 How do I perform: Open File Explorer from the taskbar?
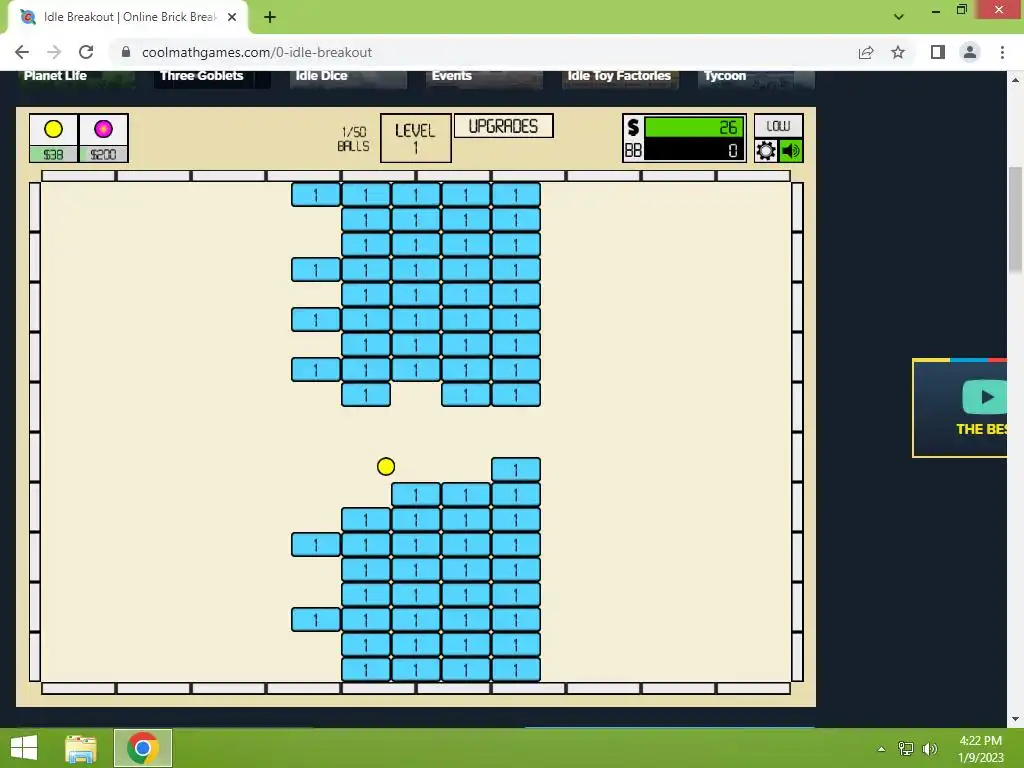coord(81,748)
